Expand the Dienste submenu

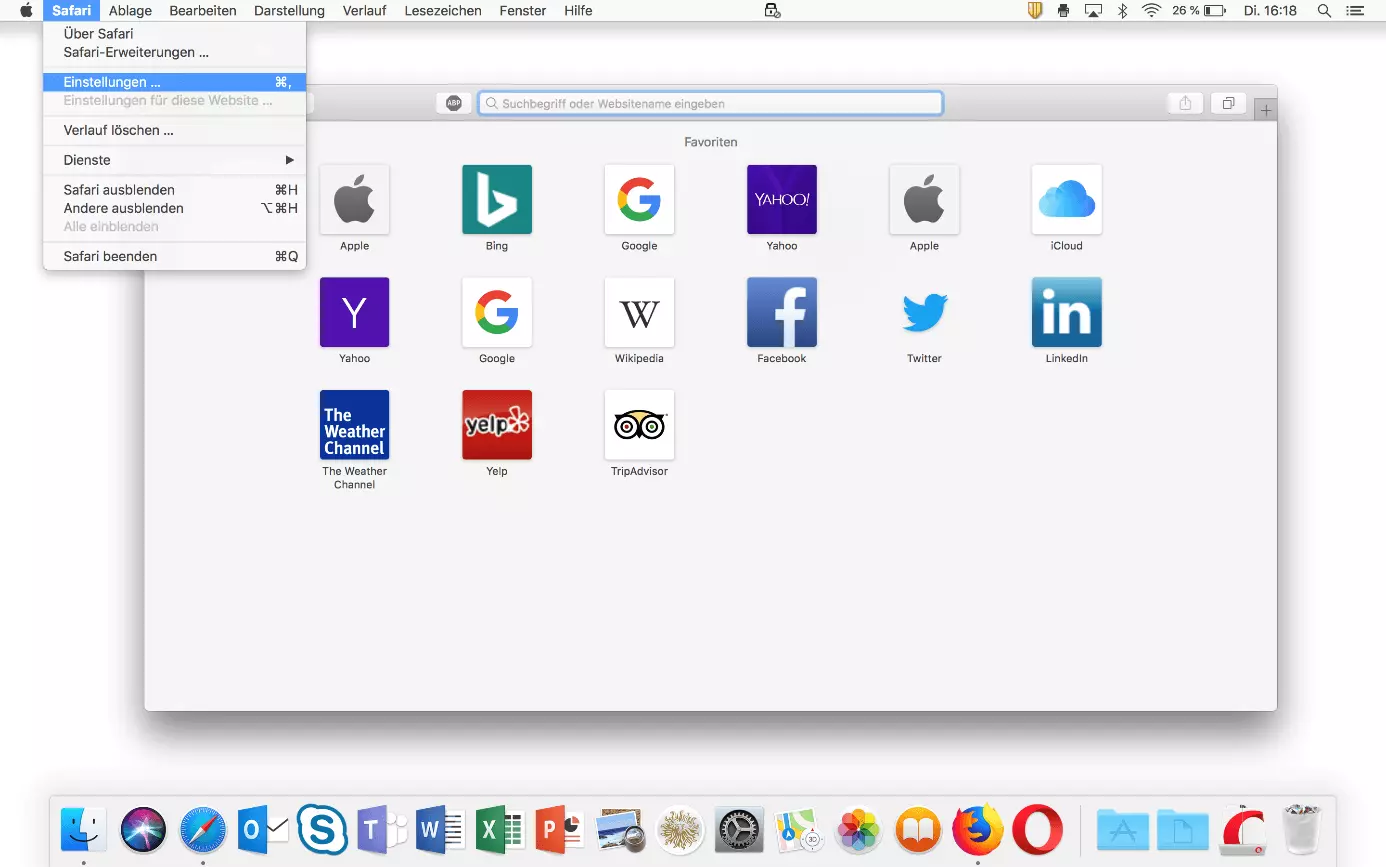pyautogui.click(x=174, y=160)
